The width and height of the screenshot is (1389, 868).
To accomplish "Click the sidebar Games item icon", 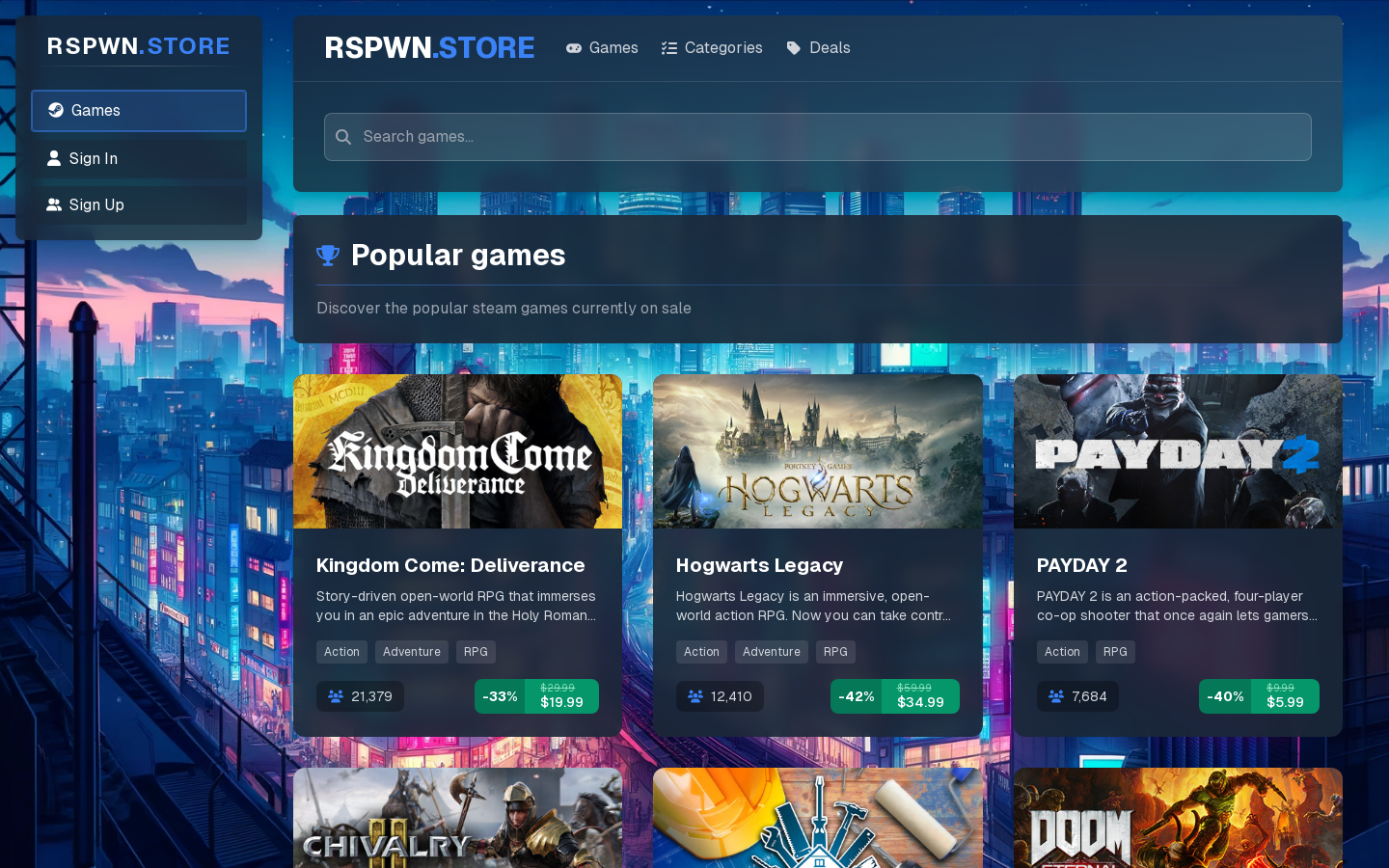I will (x=56, y=110).
